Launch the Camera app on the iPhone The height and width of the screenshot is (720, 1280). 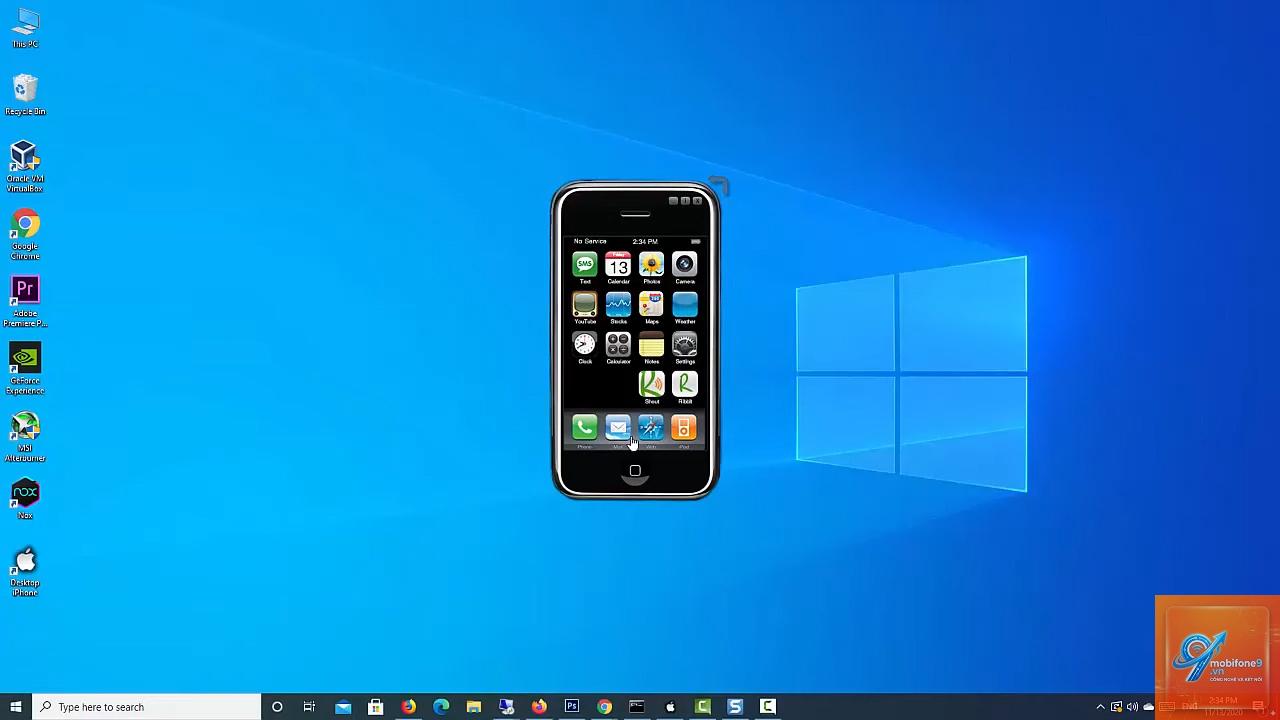pos(684,265)
